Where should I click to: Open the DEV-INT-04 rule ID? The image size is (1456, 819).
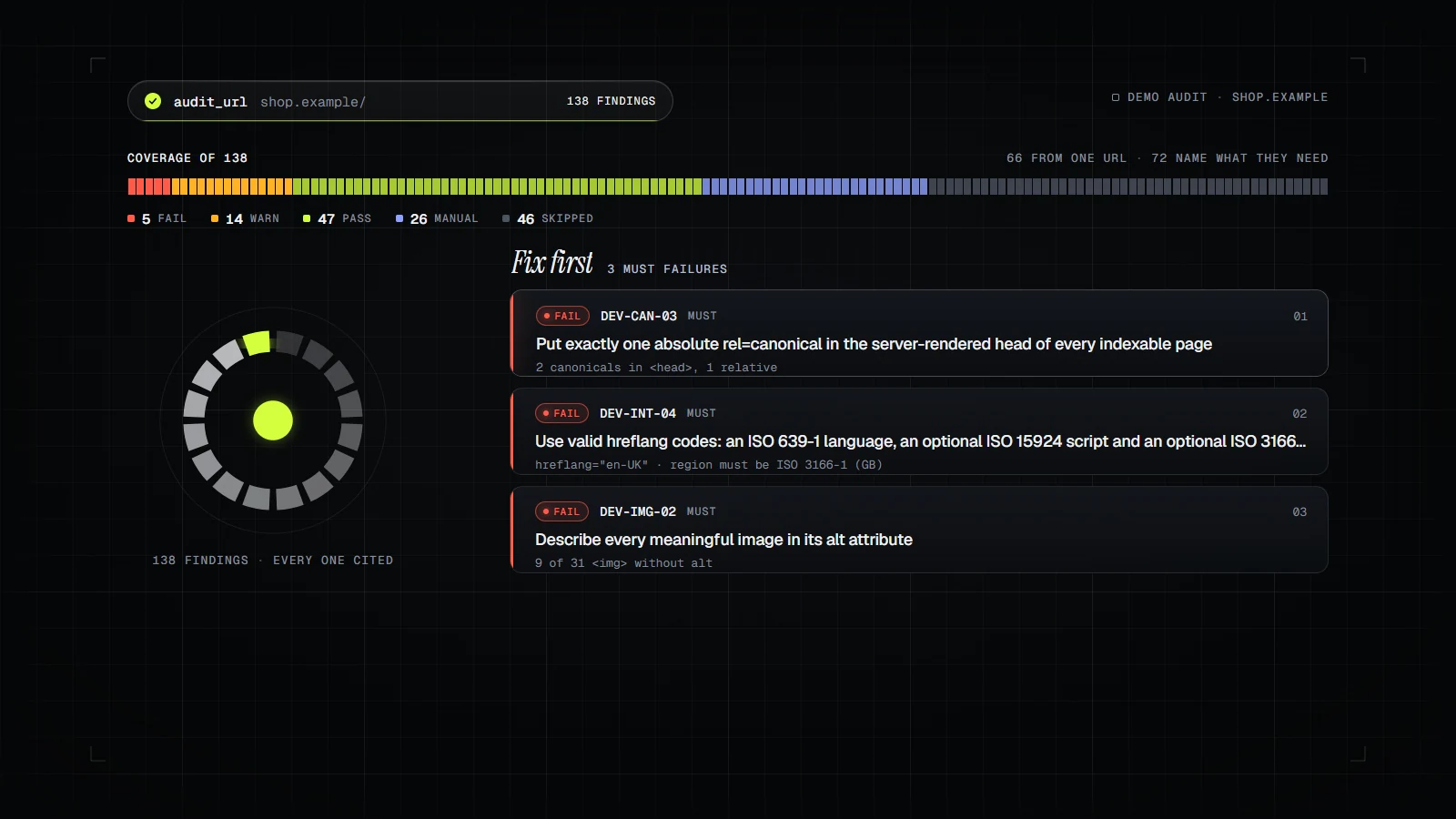[638, 413]
